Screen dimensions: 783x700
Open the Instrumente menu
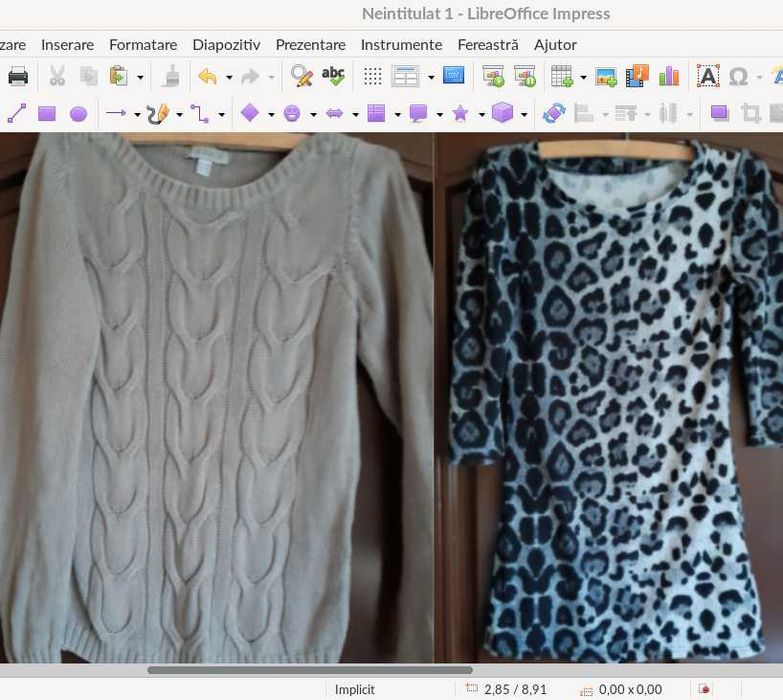(x=401, y=44)
